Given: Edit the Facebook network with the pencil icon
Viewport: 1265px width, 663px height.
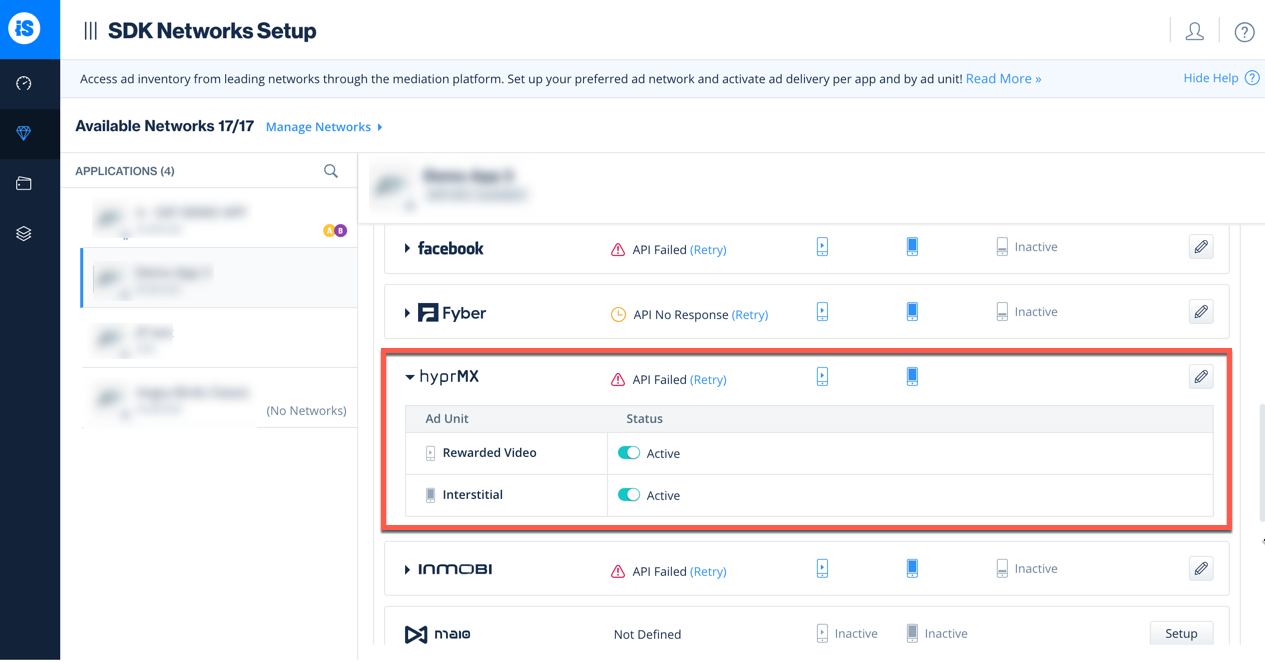Looking at the screenshot, I should point(1201,247).
